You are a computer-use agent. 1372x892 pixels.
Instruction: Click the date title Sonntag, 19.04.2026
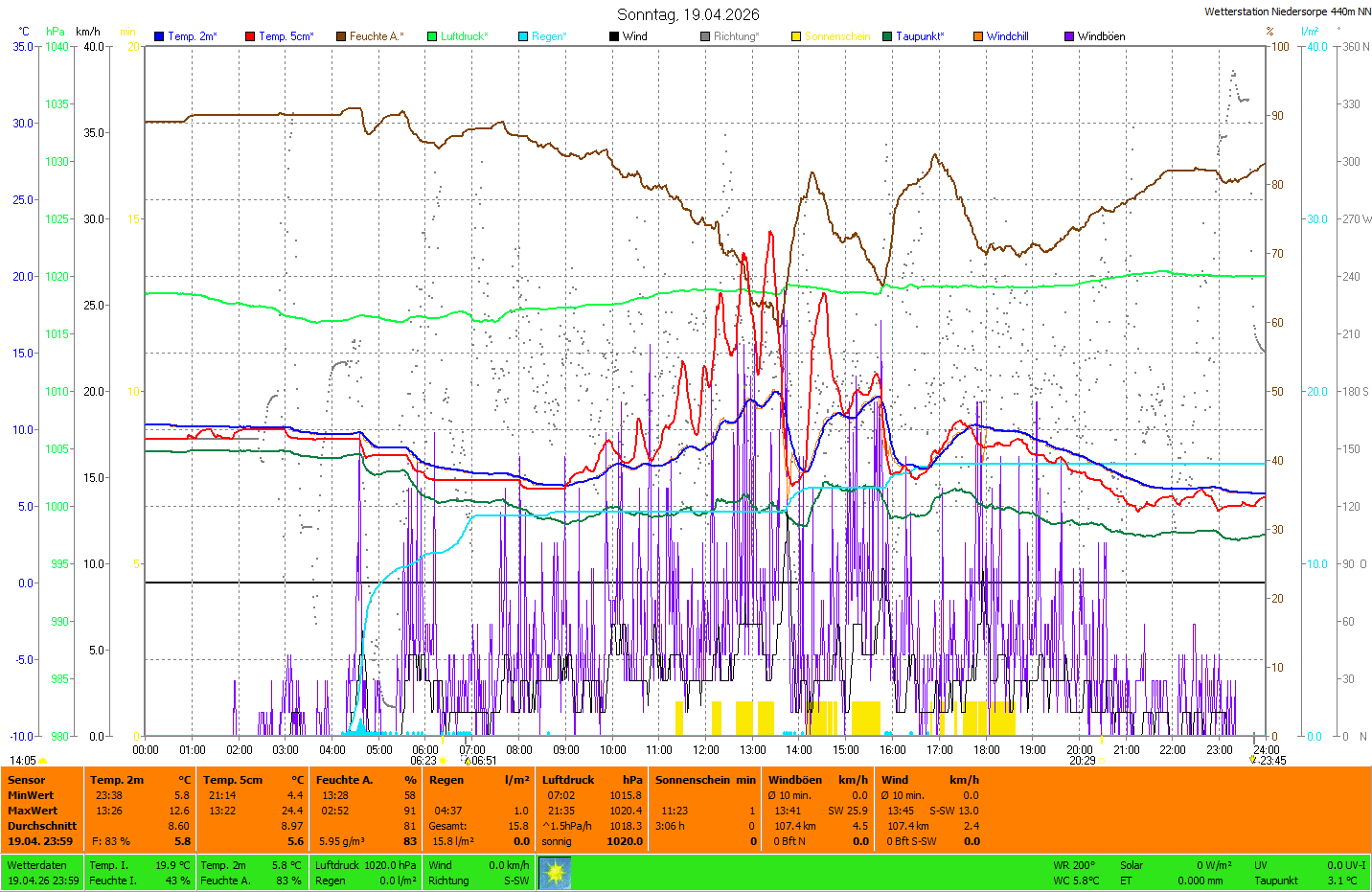click(688, 14)
